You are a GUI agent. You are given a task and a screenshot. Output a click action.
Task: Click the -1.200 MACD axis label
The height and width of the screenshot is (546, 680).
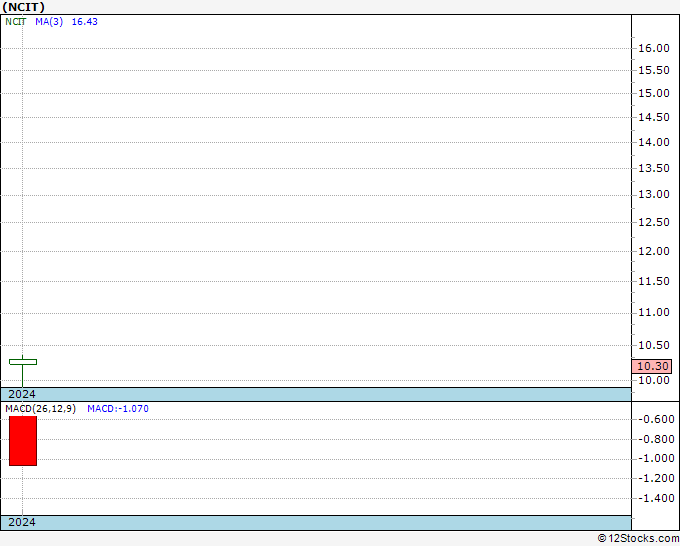656,478
